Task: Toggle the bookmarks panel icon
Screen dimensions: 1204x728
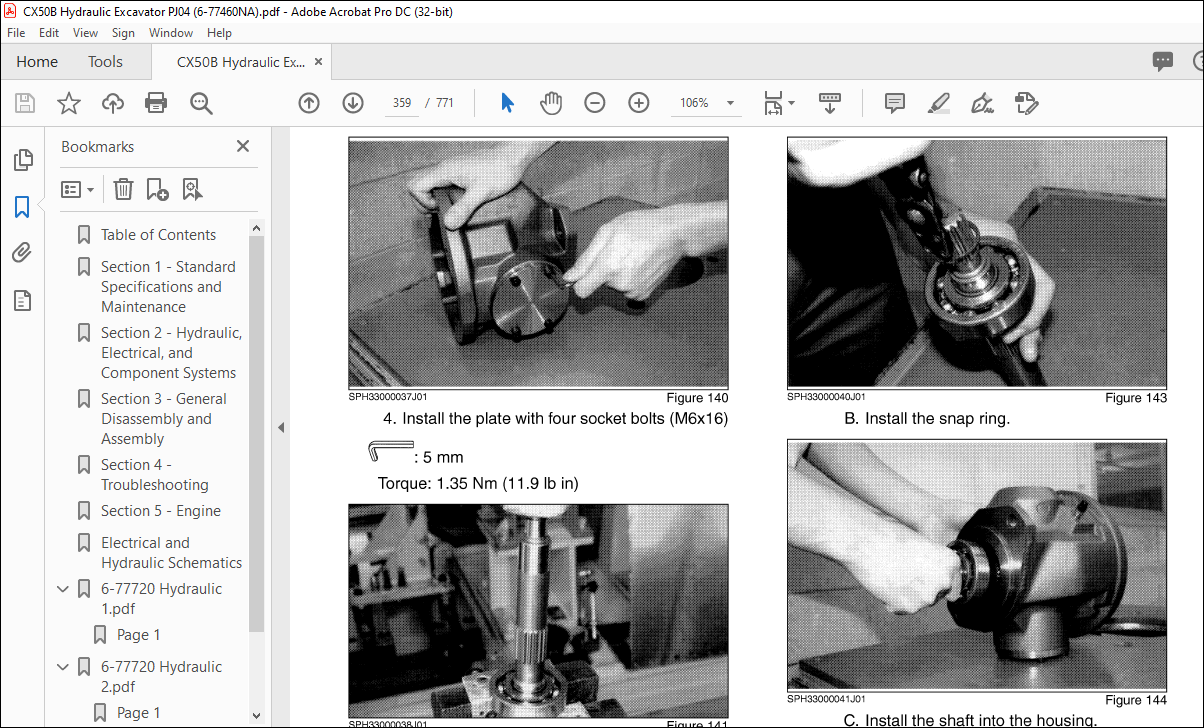Action: [x=22, y=207]
